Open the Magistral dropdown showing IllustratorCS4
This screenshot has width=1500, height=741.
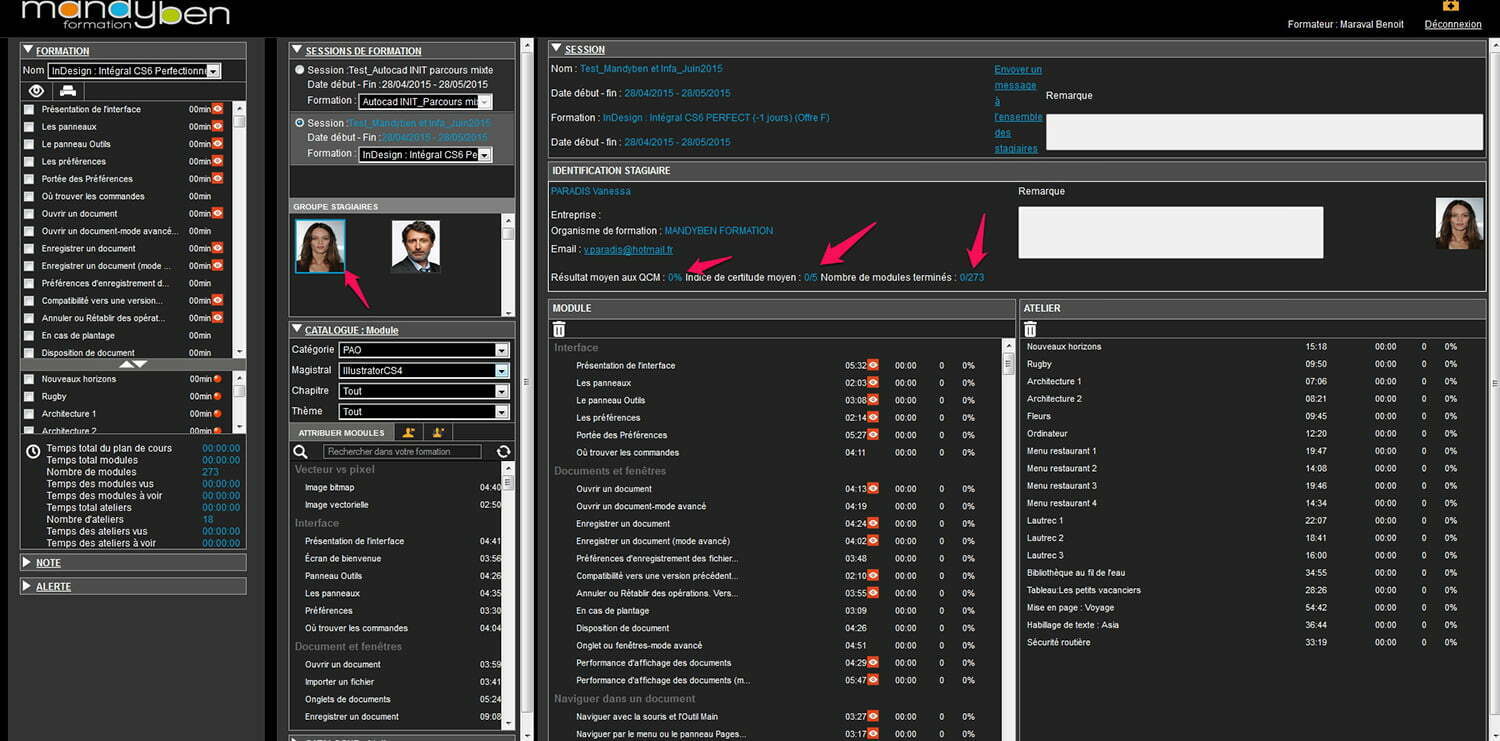(423, 371)
